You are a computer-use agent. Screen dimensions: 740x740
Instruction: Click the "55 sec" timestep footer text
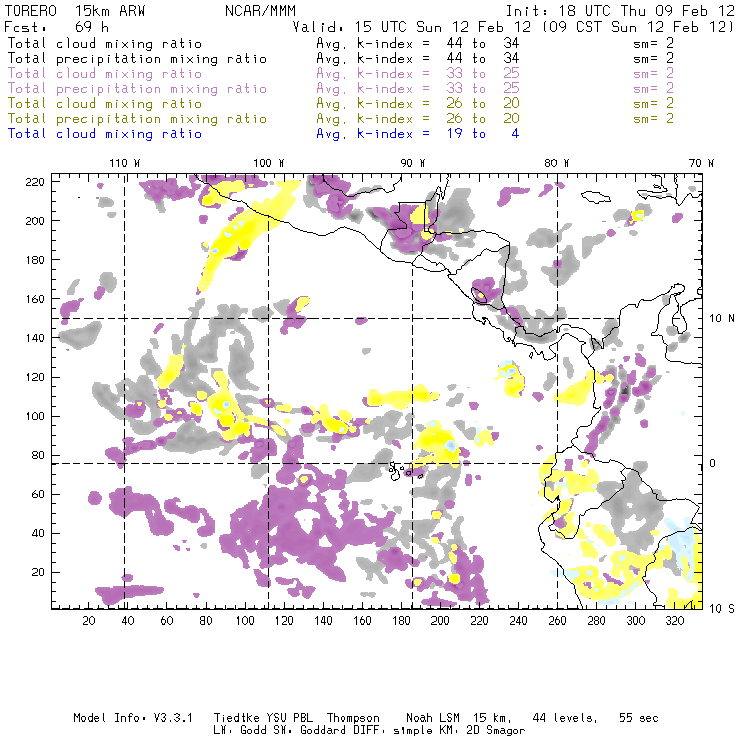(639, 718)
